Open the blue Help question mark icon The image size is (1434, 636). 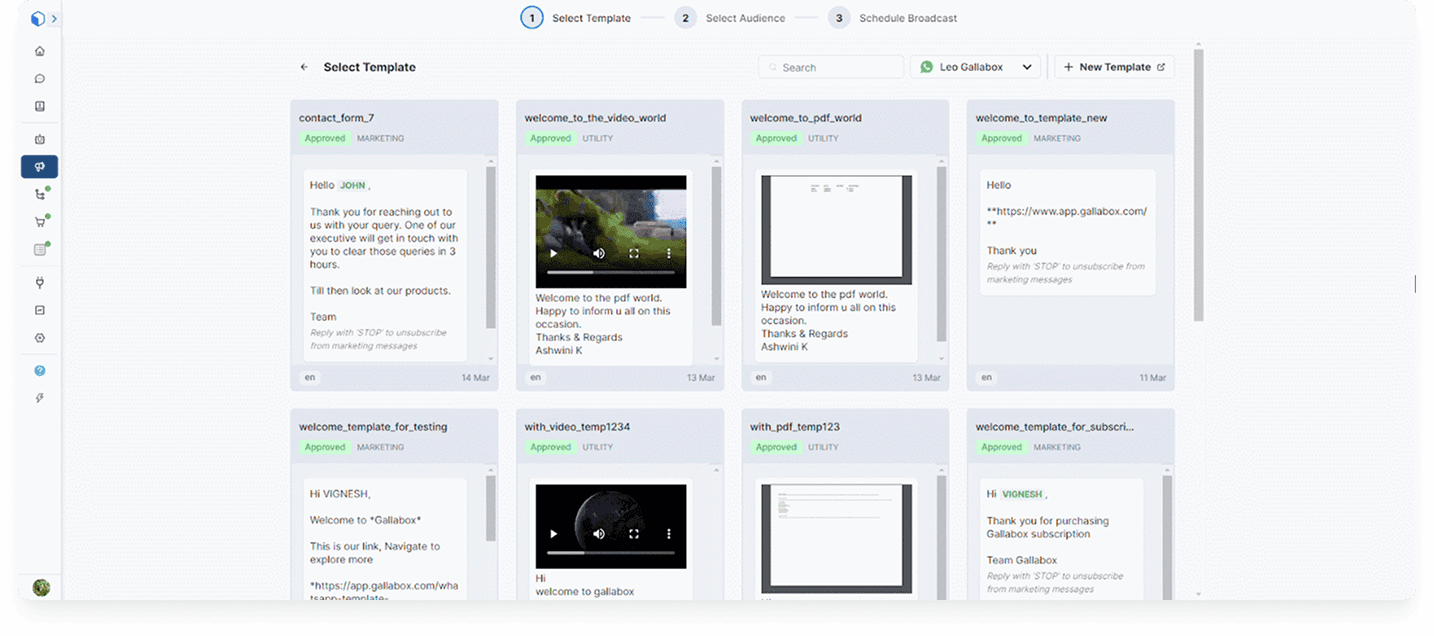(40, 370)
